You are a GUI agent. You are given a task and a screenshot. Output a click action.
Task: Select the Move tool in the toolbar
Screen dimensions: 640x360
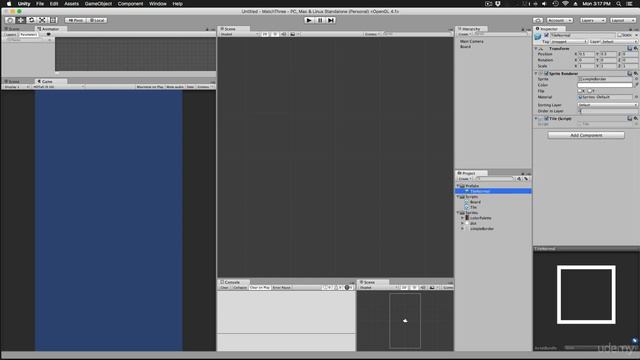tap(20, 20)
